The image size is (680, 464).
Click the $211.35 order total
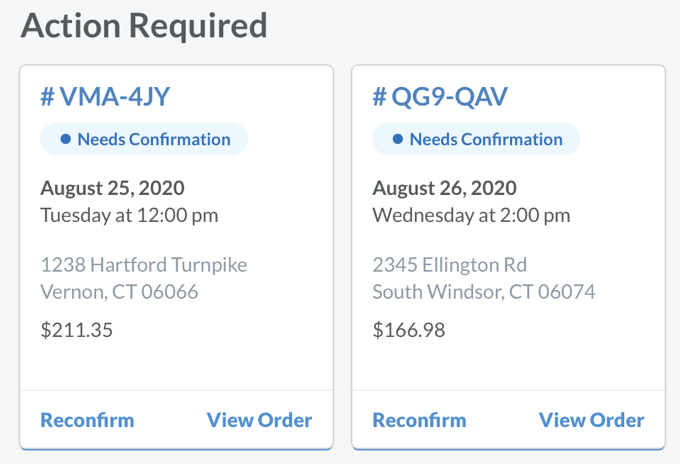76,330
